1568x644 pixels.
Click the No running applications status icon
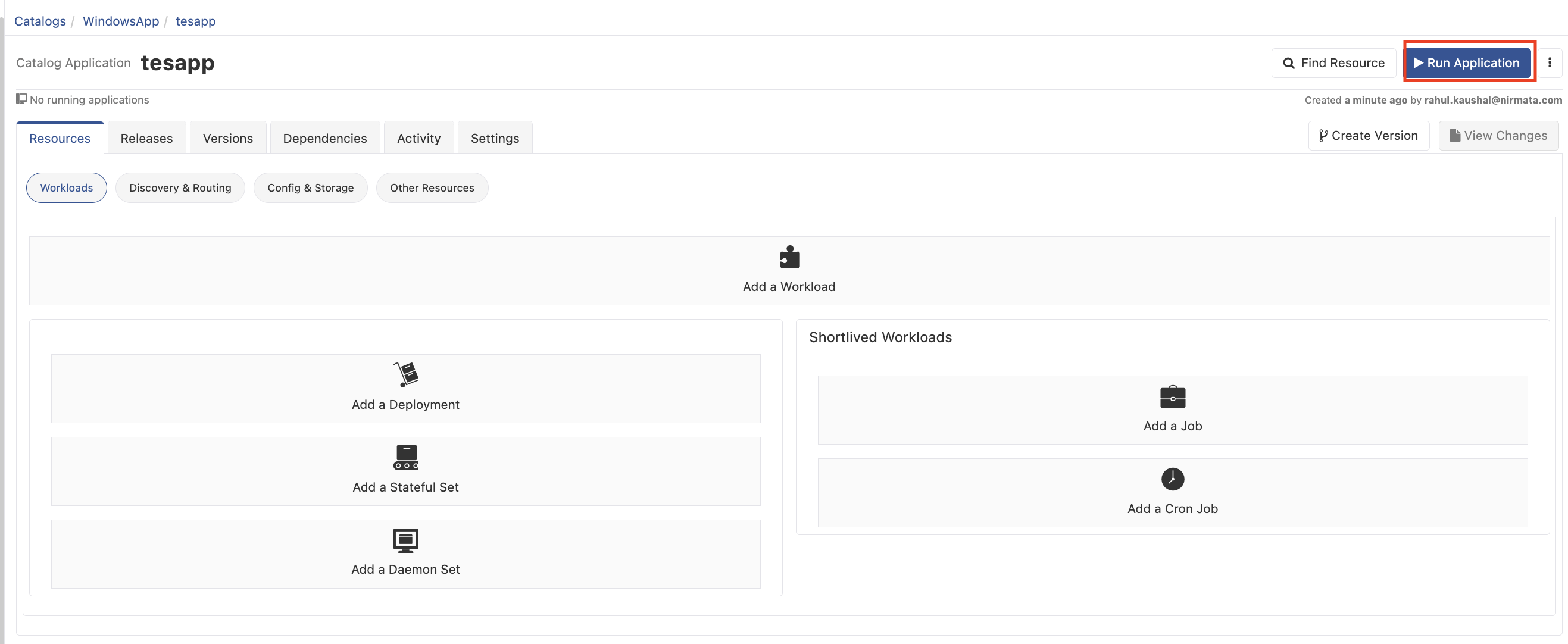click(21, 99)
